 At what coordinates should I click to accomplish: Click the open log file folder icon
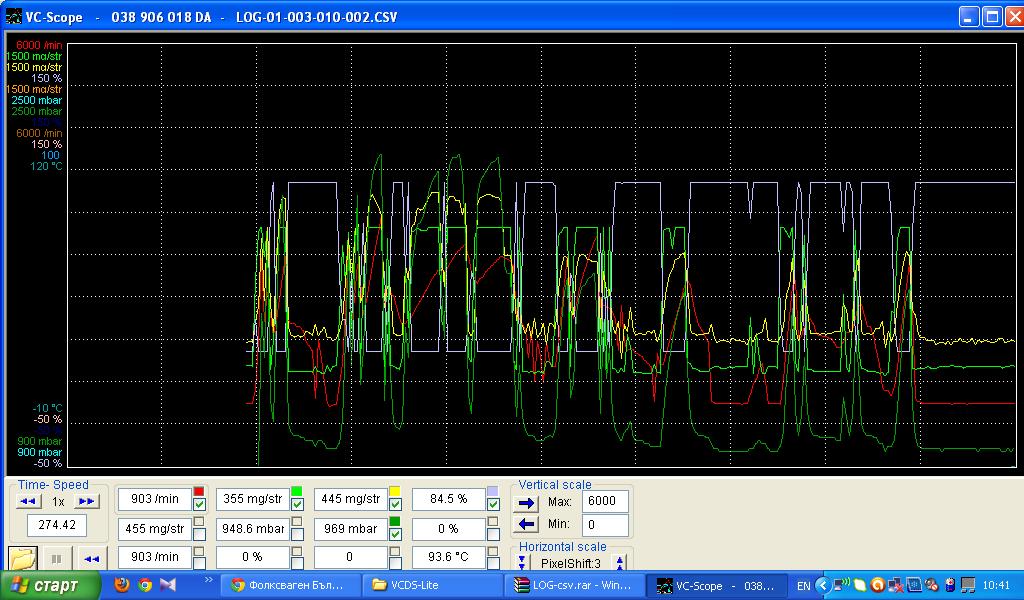tap(22, 558)
